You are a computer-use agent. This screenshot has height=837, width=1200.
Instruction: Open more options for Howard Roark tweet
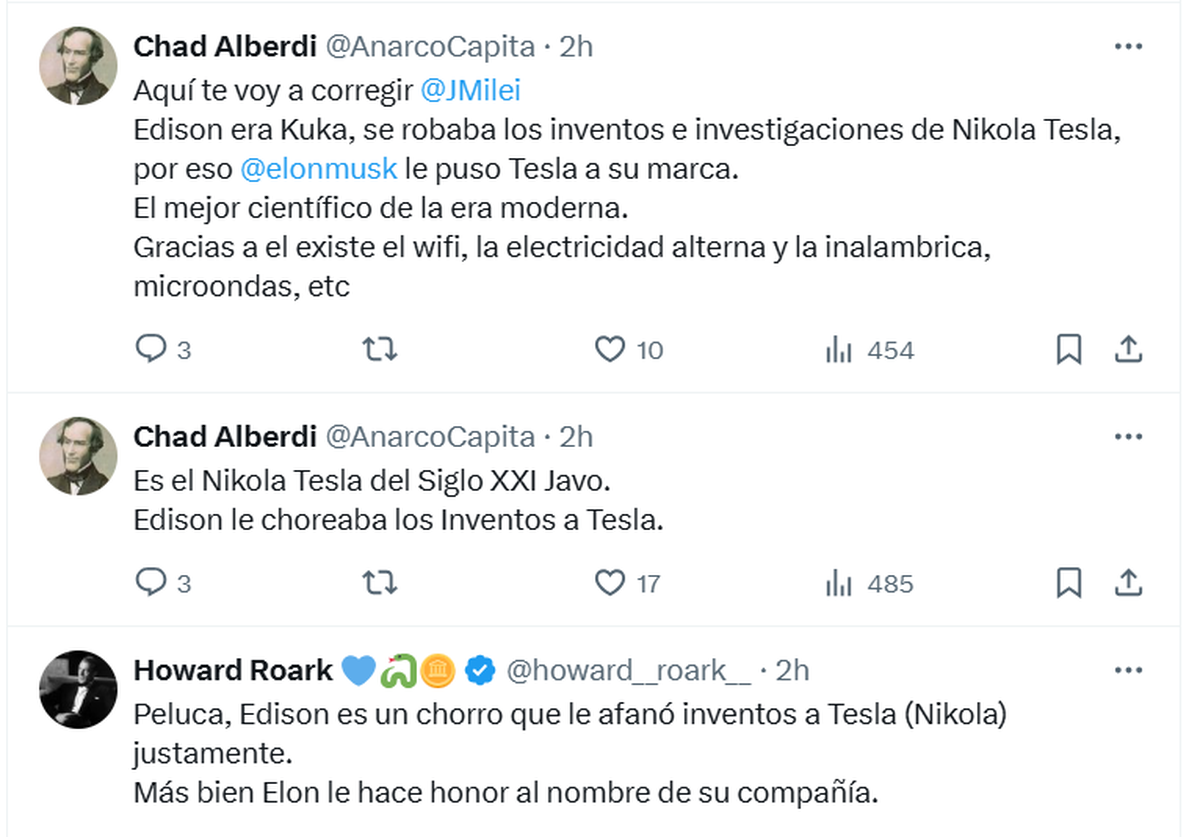[x=1128, y=670]
